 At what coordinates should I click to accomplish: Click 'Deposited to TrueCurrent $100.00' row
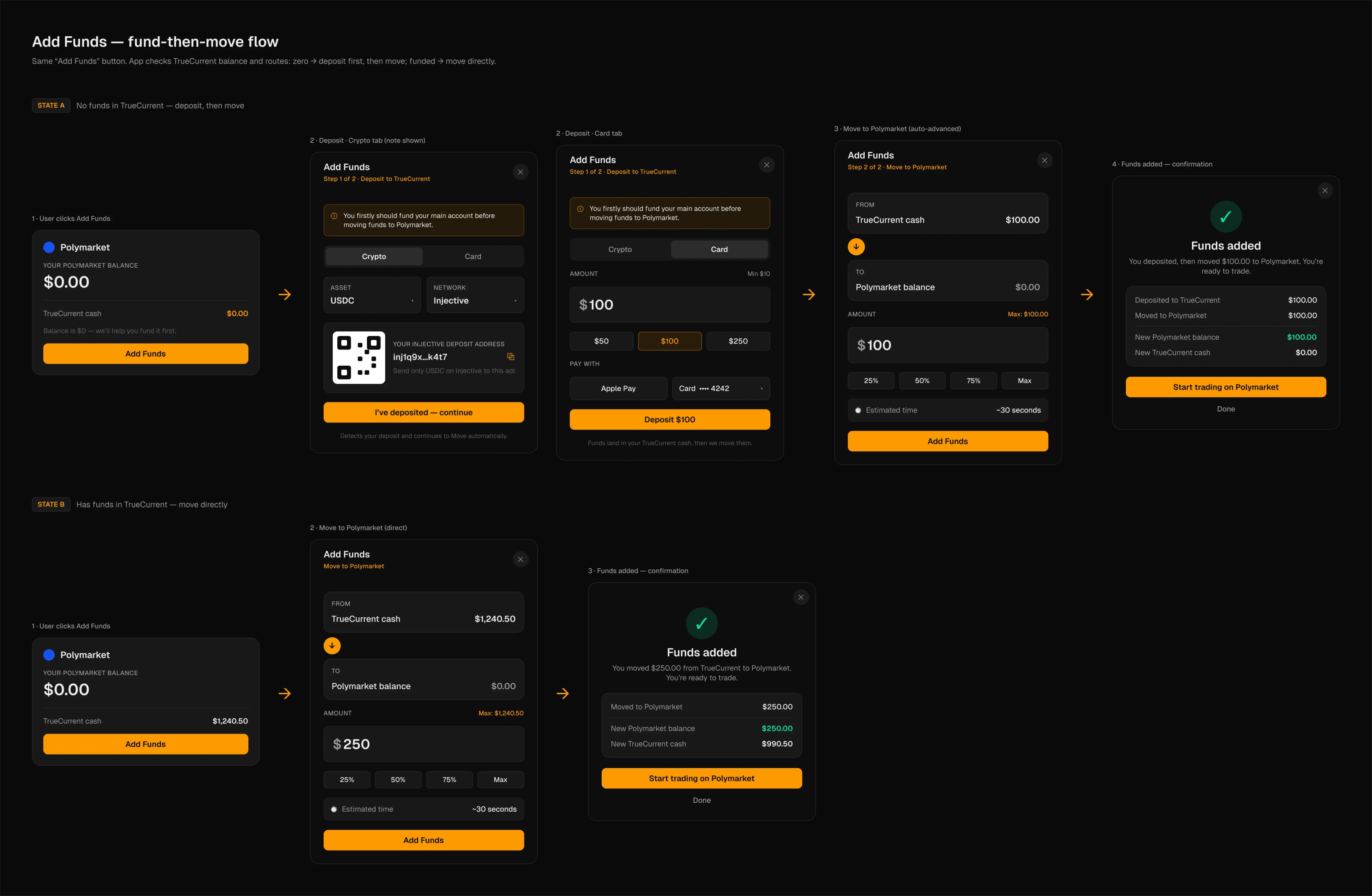(1226, 301)
